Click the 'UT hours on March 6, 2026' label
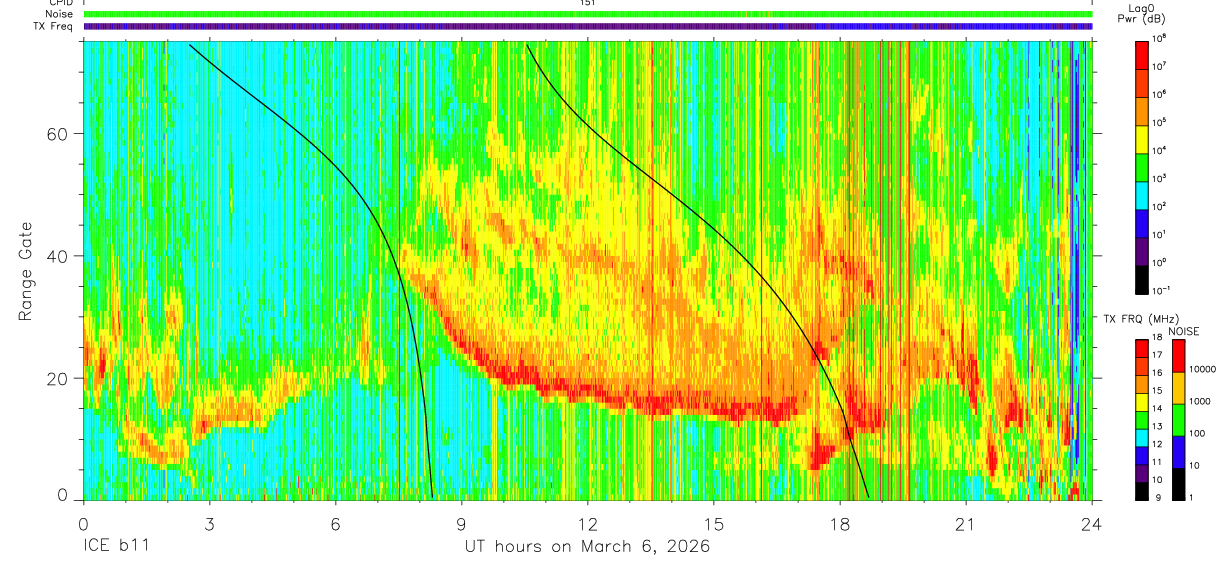This screenshot has width=1228, height=567. (588, 547)
